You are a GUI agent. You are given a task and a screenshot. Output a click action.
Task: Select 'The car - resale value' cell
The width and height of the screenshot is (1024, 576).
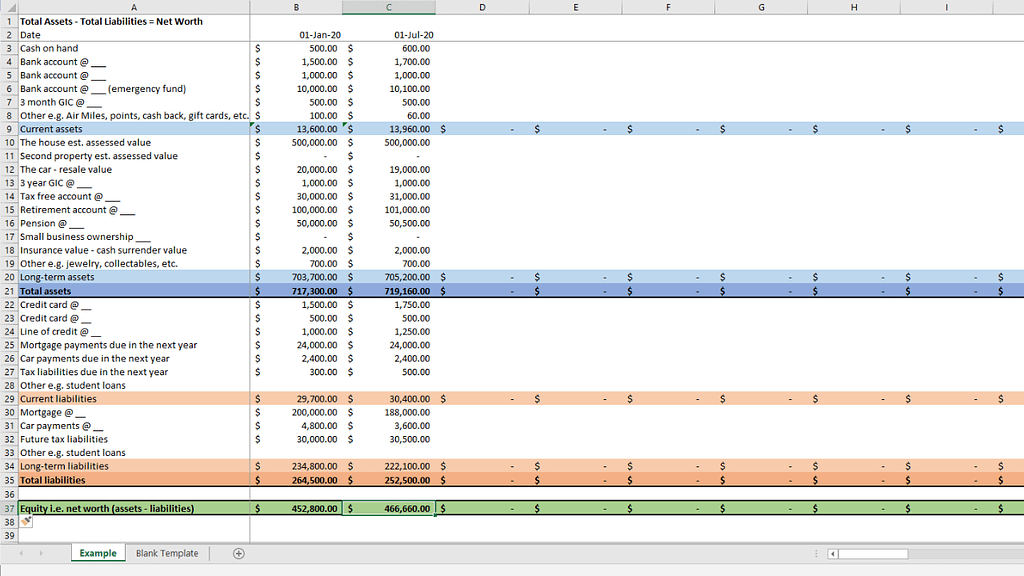134,169
